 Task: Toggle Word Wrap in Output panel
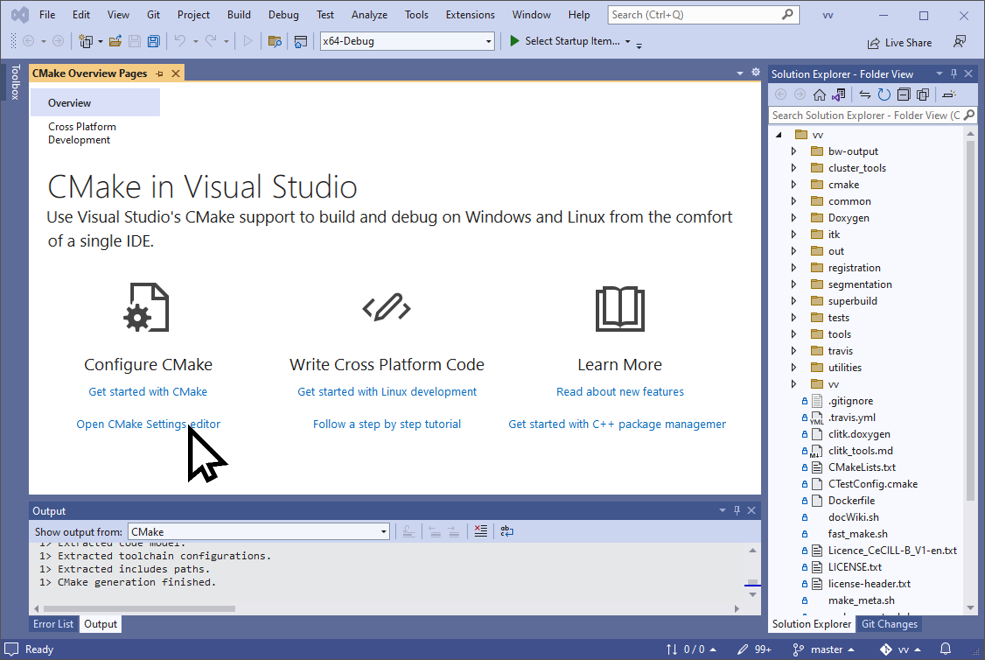tap(507, 531)
